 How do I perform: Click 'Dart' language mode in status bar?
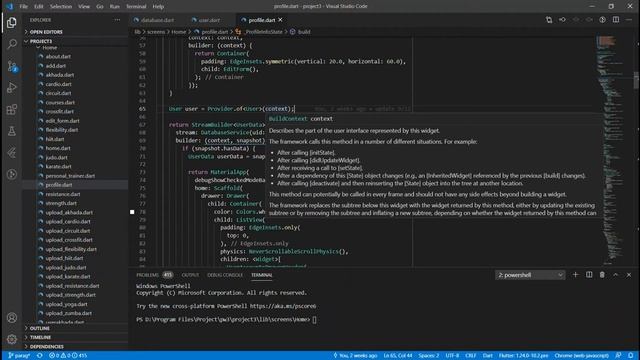pyautogui.click(x=488, y=356)
